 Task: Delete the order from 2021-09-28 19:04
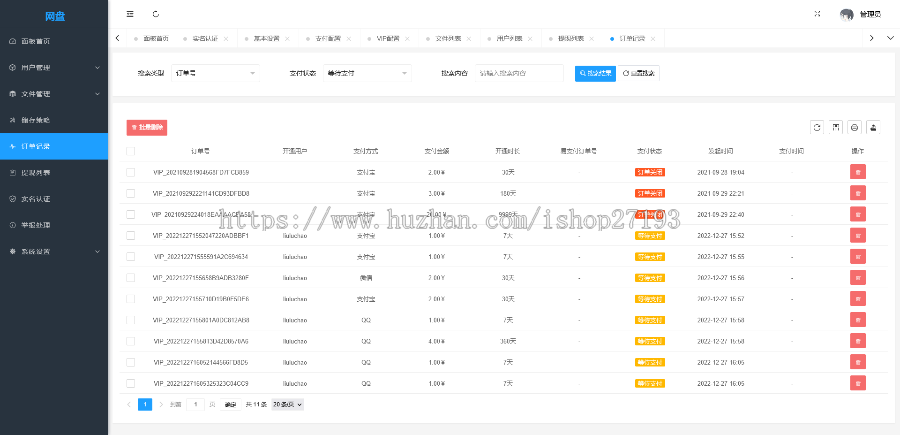point(858,172)
